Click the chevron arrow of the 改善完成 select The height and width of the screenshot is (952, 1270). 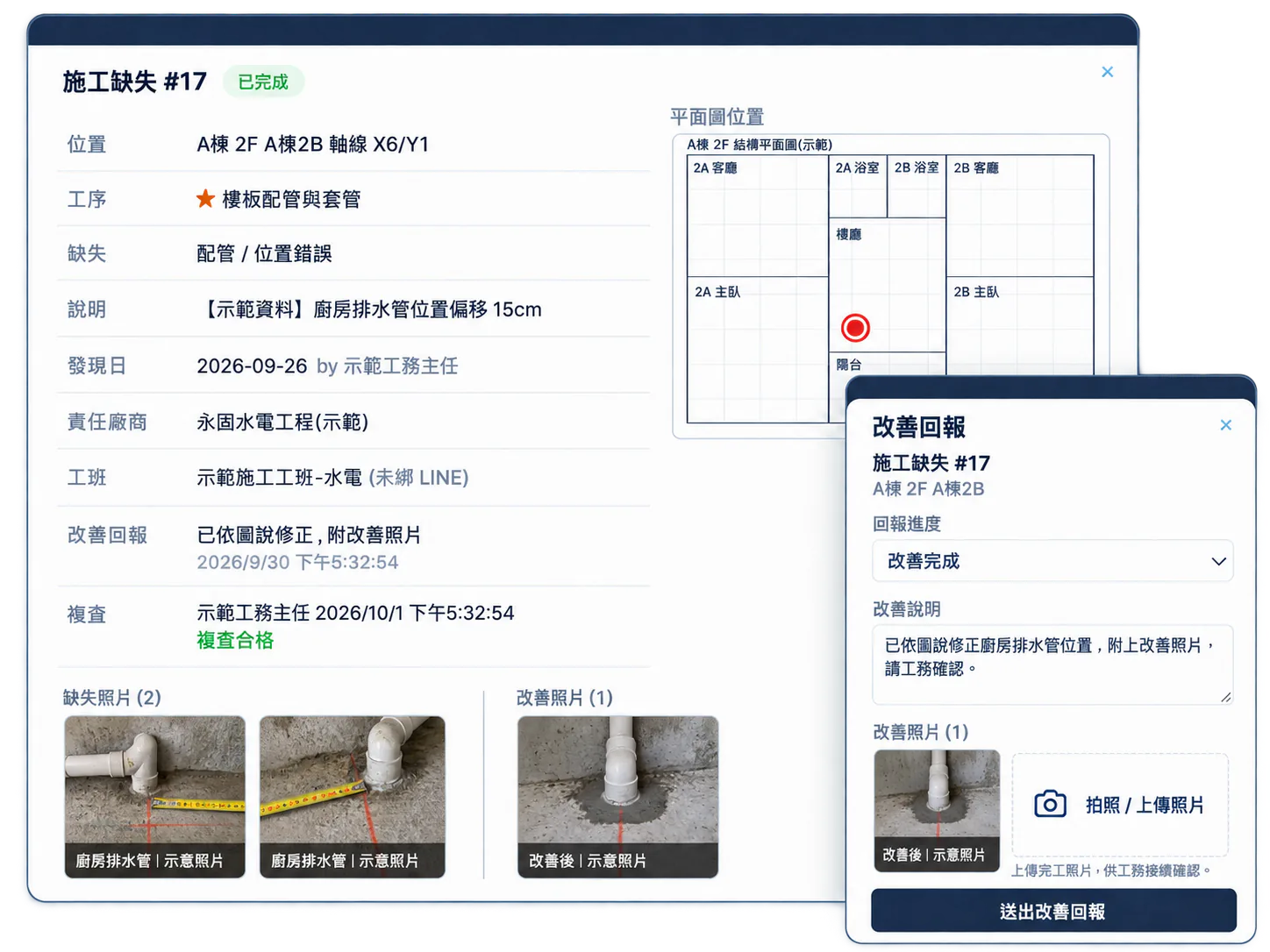coord(1218,561)
